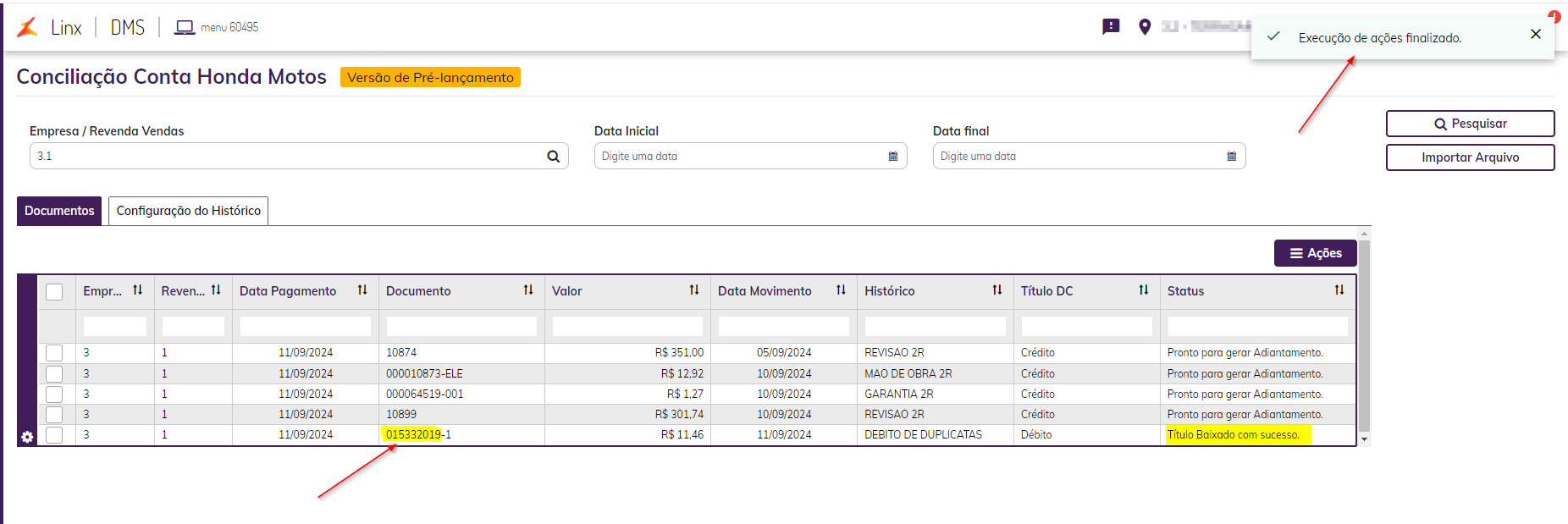Image resolution: width=1568 pixels, height=524 pixels.
Task: Select the Documentos tab
Action: 59,211
